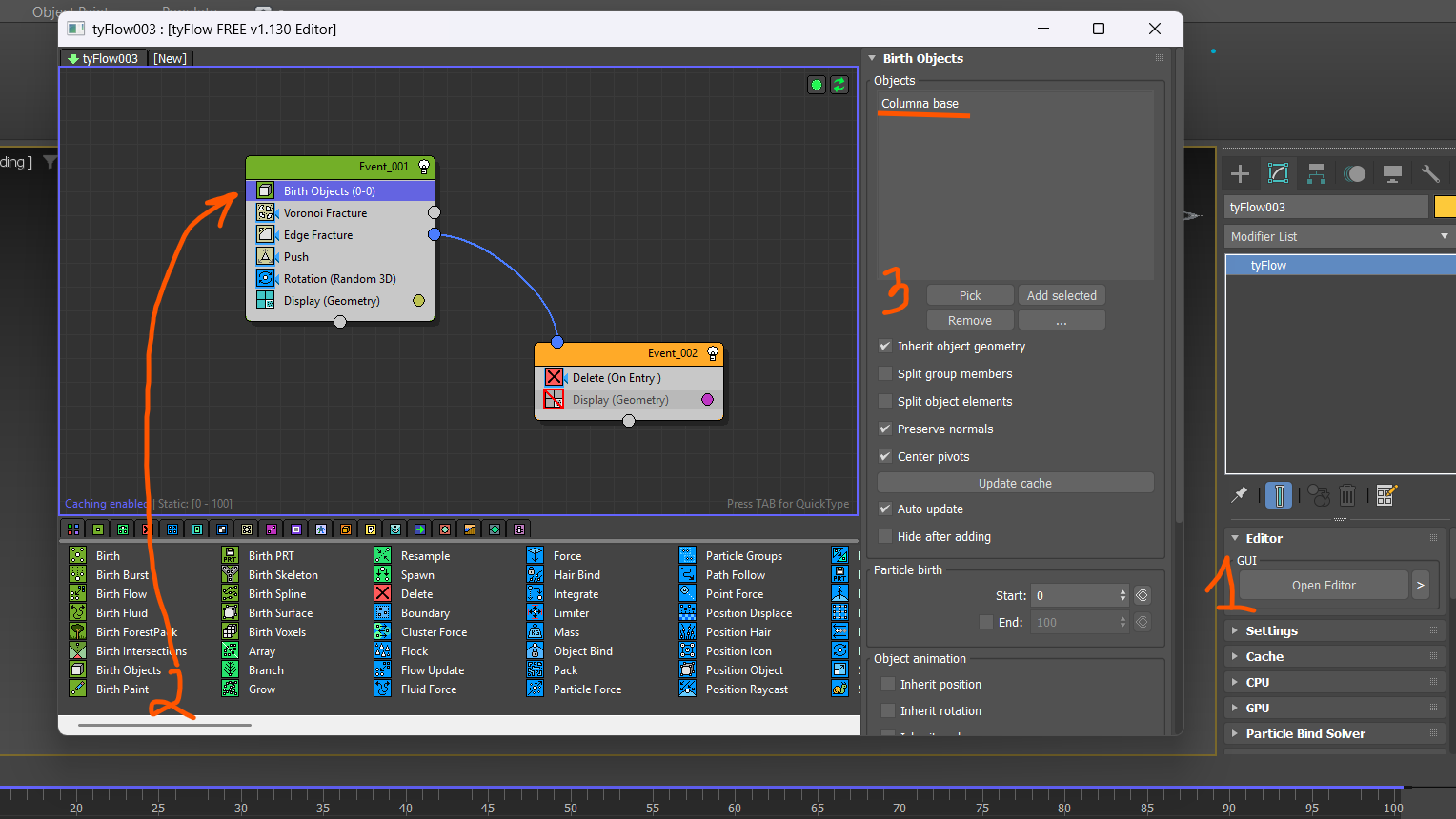
Task: Disable the Center pivots checkbox
Action: point(885,457)
